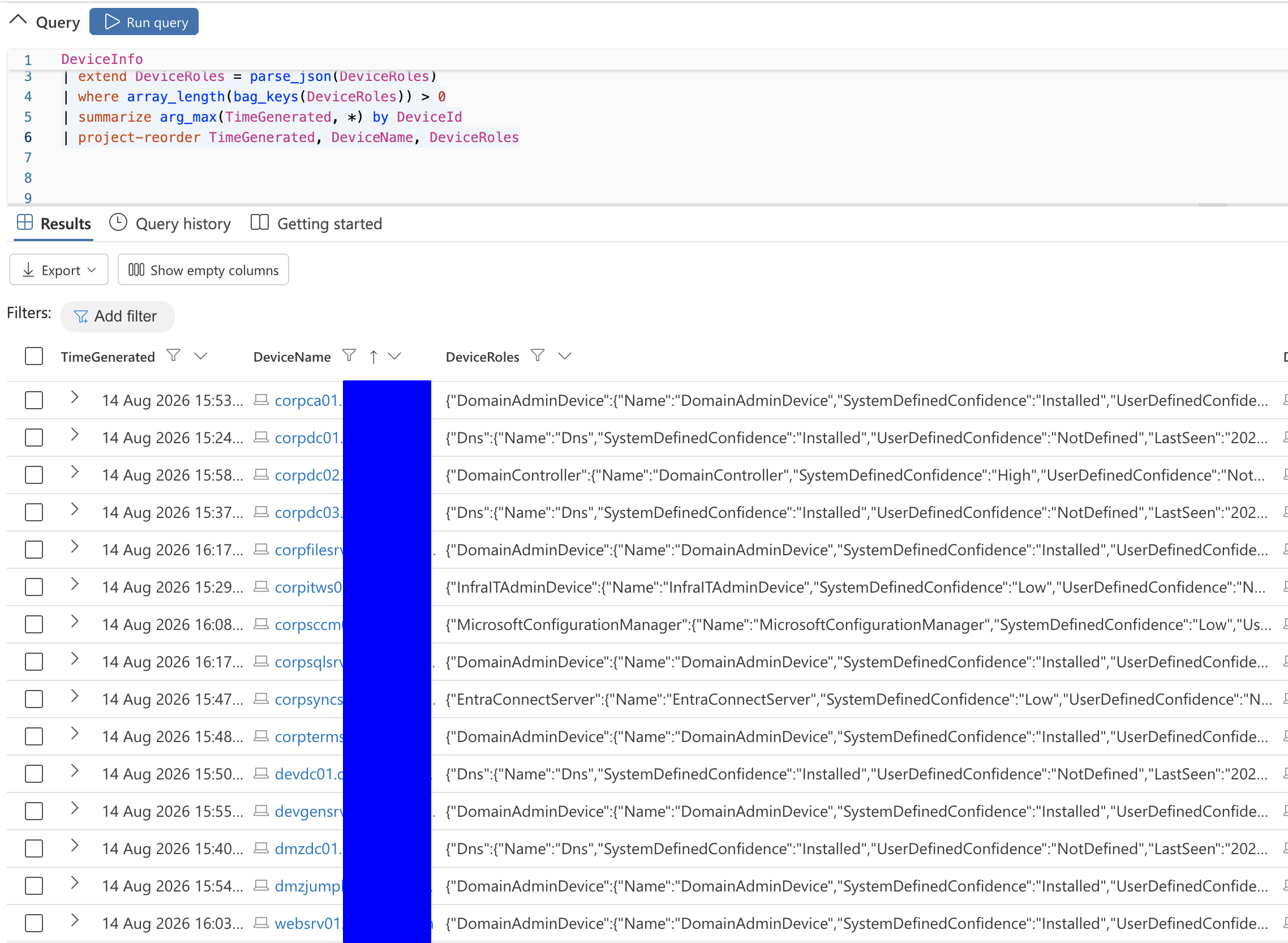Viewport: 1288px width, 943px height.
Task: Click DomainController DeviceRoles cell
Action: coord(856,475)
